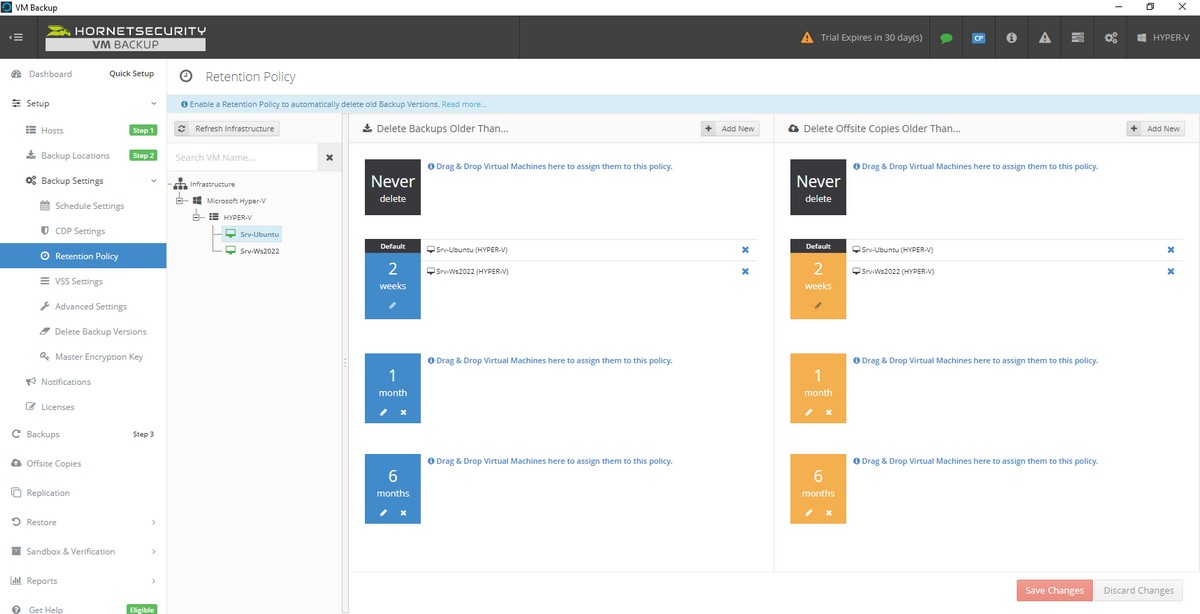Click the Save Changes button
Viewport: 1200px width, 614px height.
pyautogui.click(x=1054, y=590)
